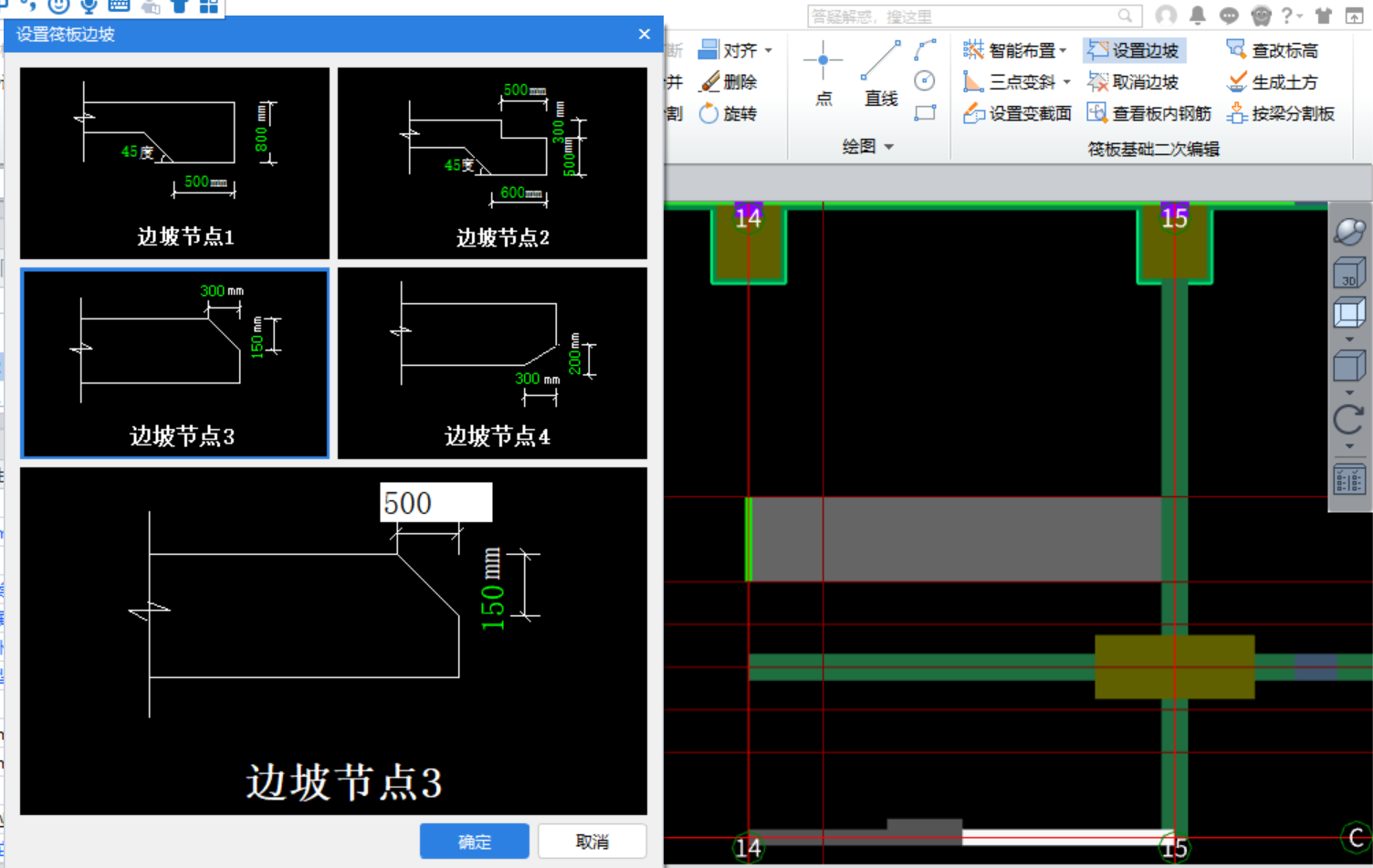This screenshot has width=1373, height=868.
Task: Select the 边坡节点1 thumbnail
Action: click(x=174, y=163)
